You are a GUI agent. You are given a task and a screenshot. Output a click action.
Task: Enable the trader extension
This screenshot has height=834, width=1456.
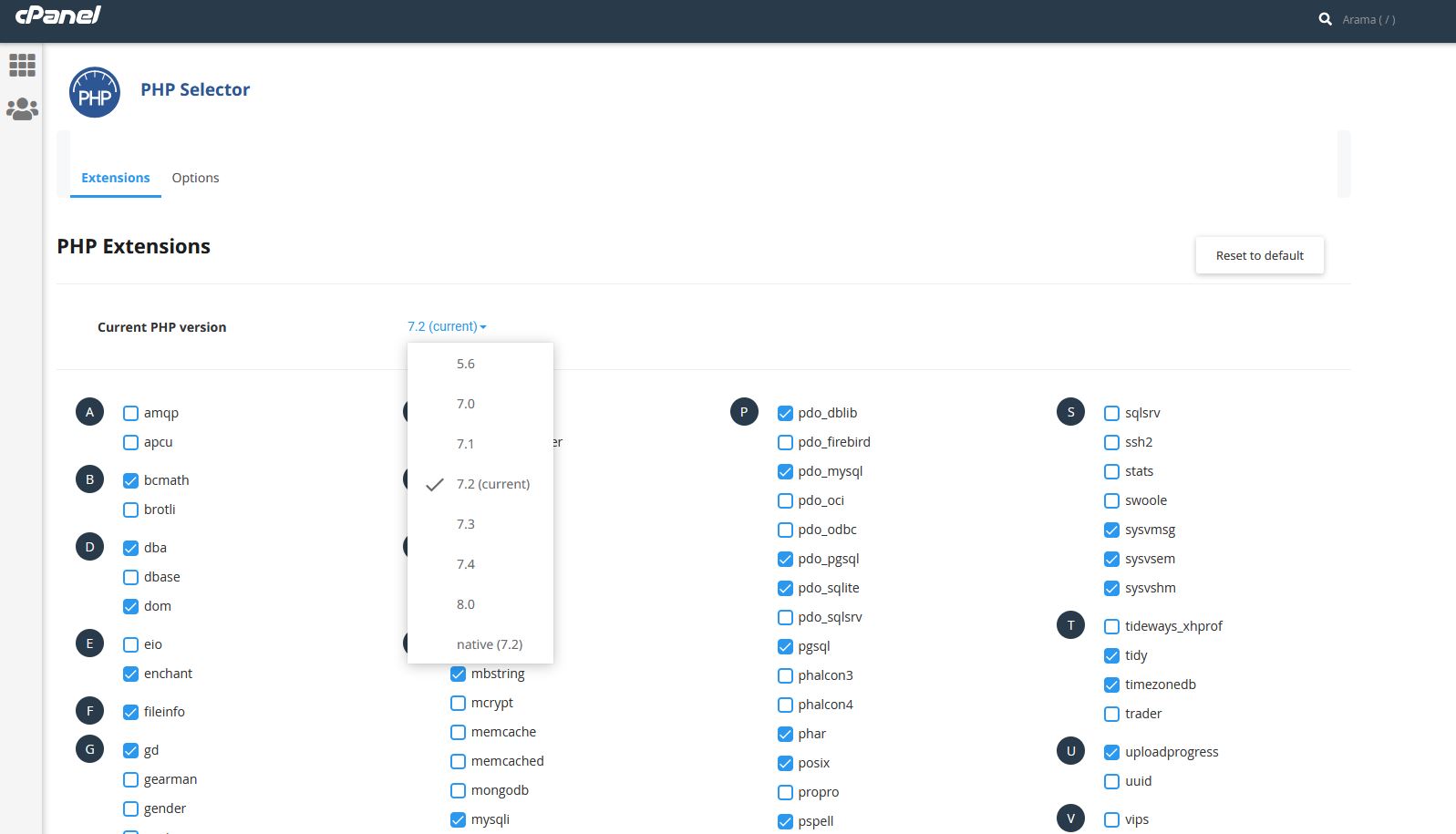(1111, 714)
